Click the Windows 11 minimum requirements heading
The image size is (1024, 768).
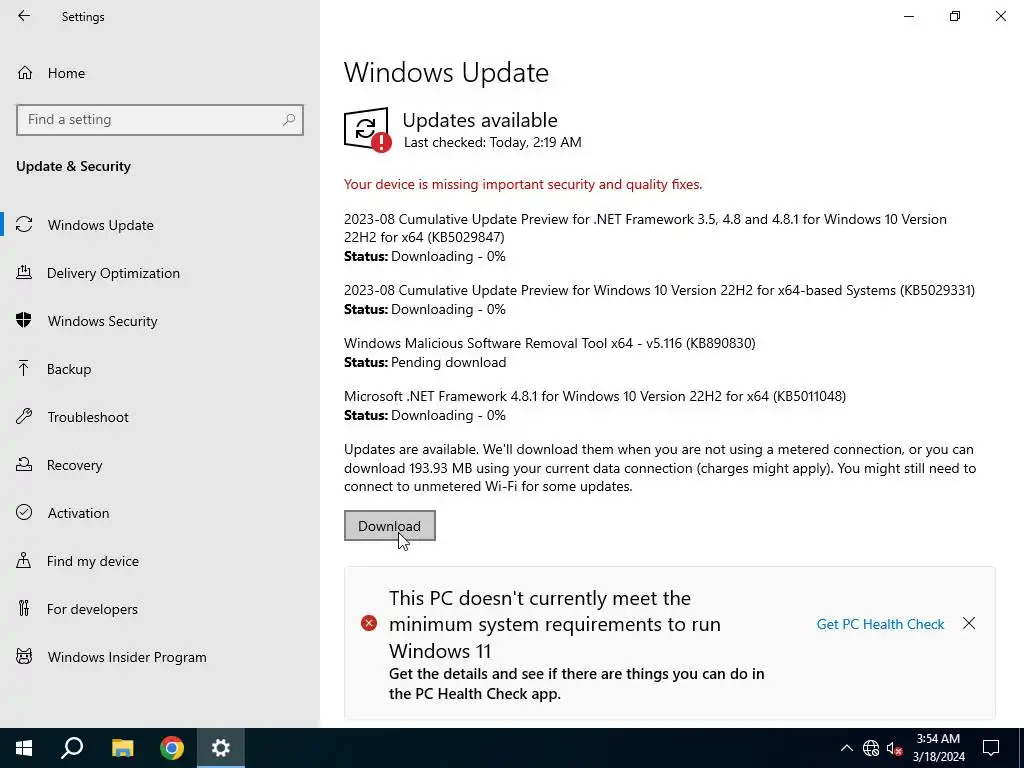555,624
